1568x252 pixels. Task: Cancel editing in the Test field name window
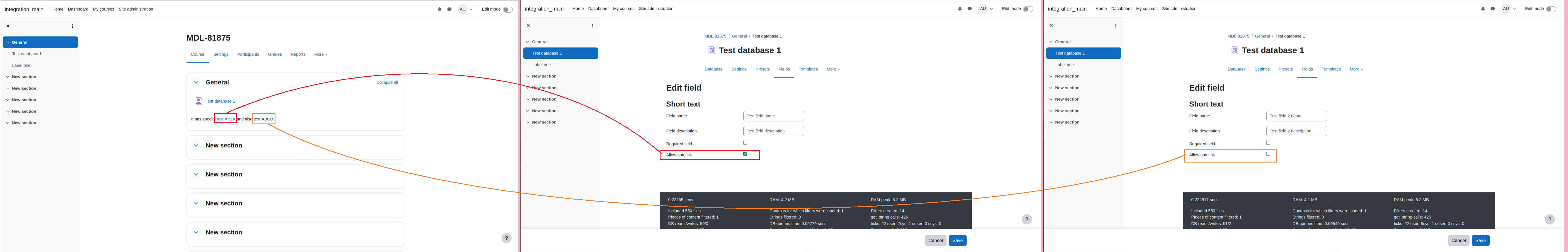936,241
